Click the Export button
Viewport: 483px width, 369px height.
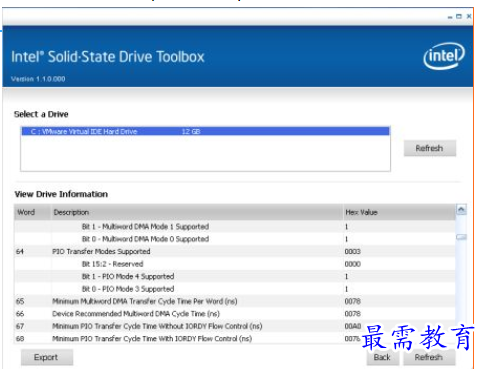[47, 357]
